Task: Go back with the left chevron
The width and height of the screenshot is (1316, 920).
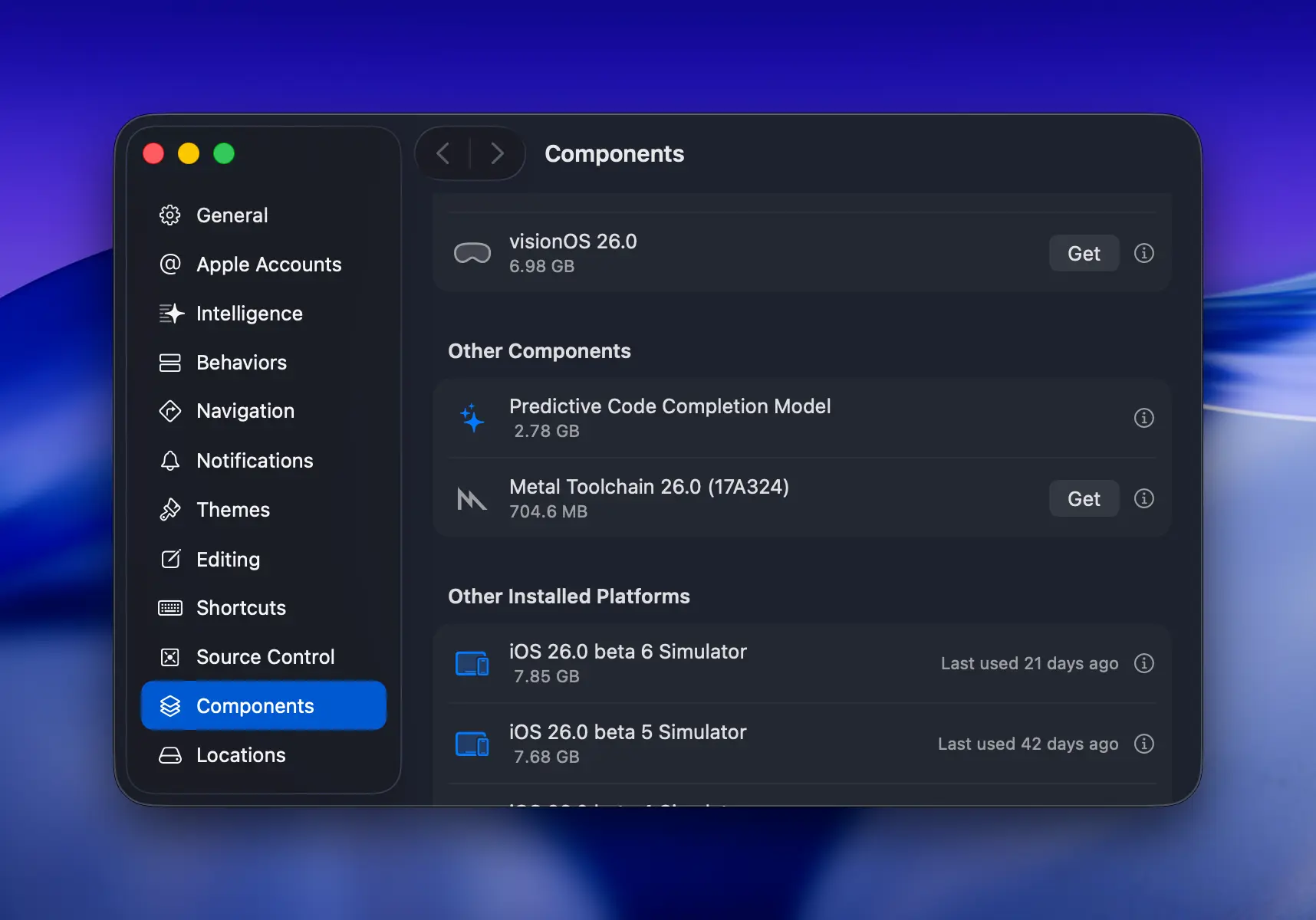Action: [x=443, y=153]
